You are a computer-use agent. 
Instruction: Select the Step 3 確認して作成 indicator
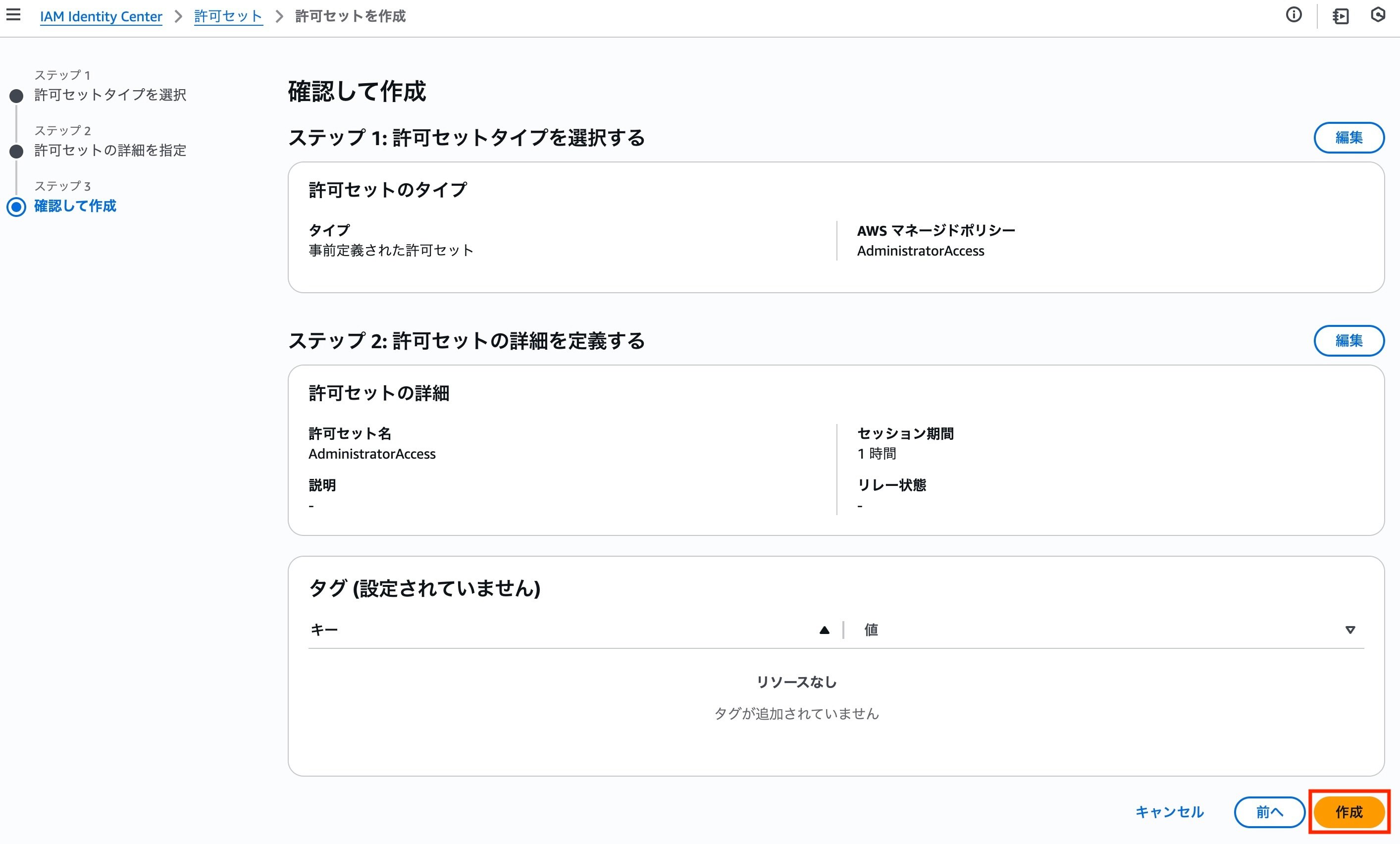pyautogui.click(x=16, y=207)
